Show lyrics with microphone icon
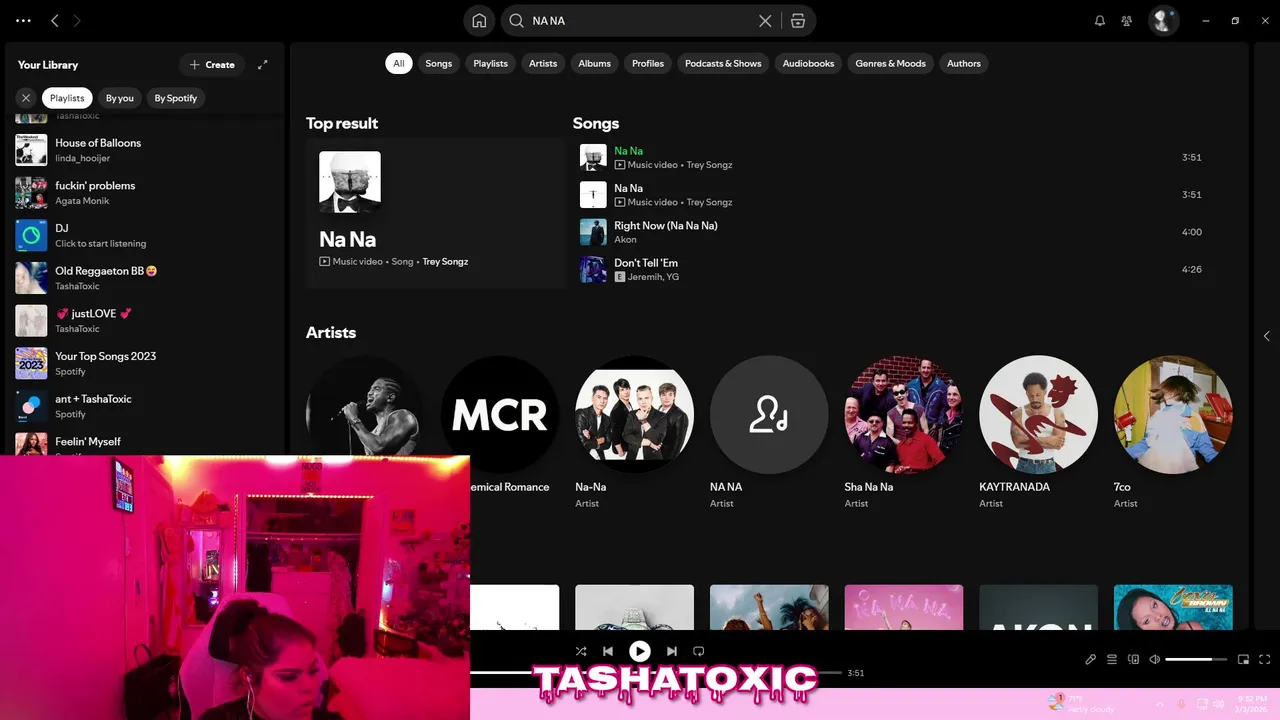Screen dimensions: 1280x720 click(1091, 659)
